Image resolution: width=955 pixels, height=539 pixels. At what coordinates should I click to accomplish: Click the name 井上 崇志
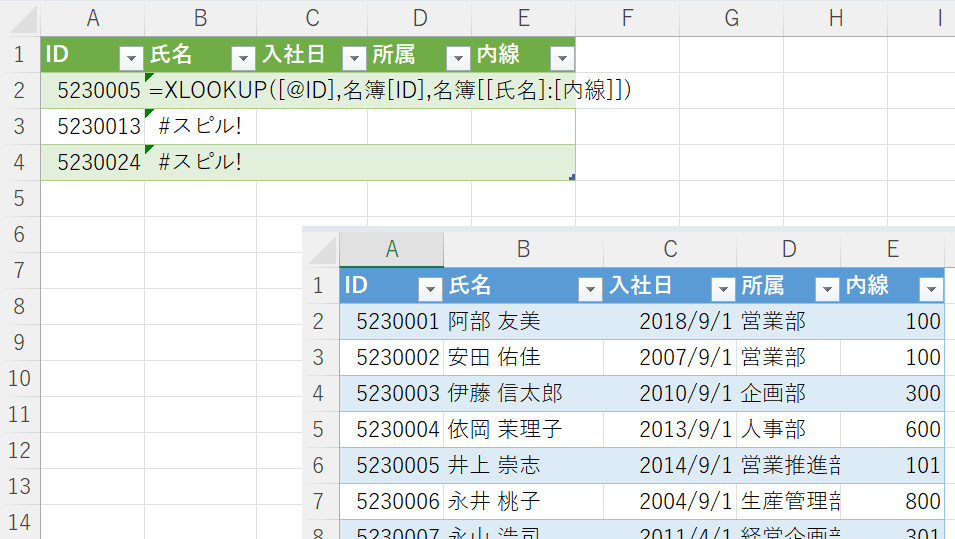(494, 465)
